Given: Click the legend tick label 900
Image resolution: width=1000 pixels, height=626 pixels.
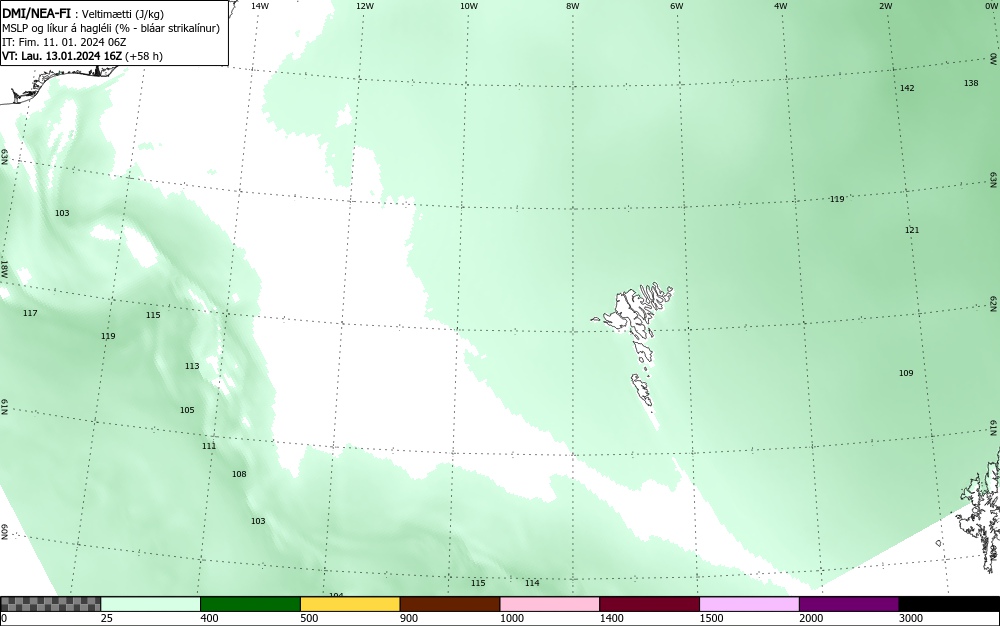Looking at the screenshot, I should click(x=409, y=618).
